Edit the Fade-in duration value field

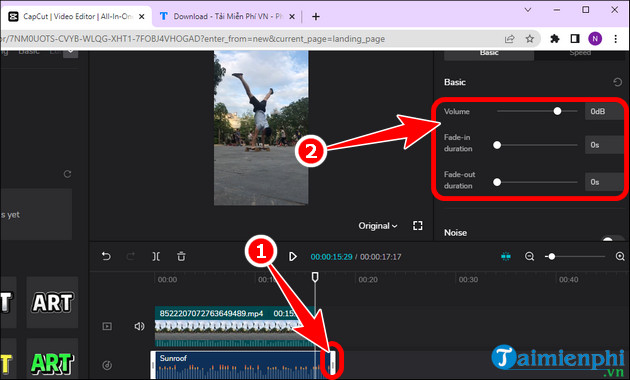pyautogui.click(x=604, y=145)
